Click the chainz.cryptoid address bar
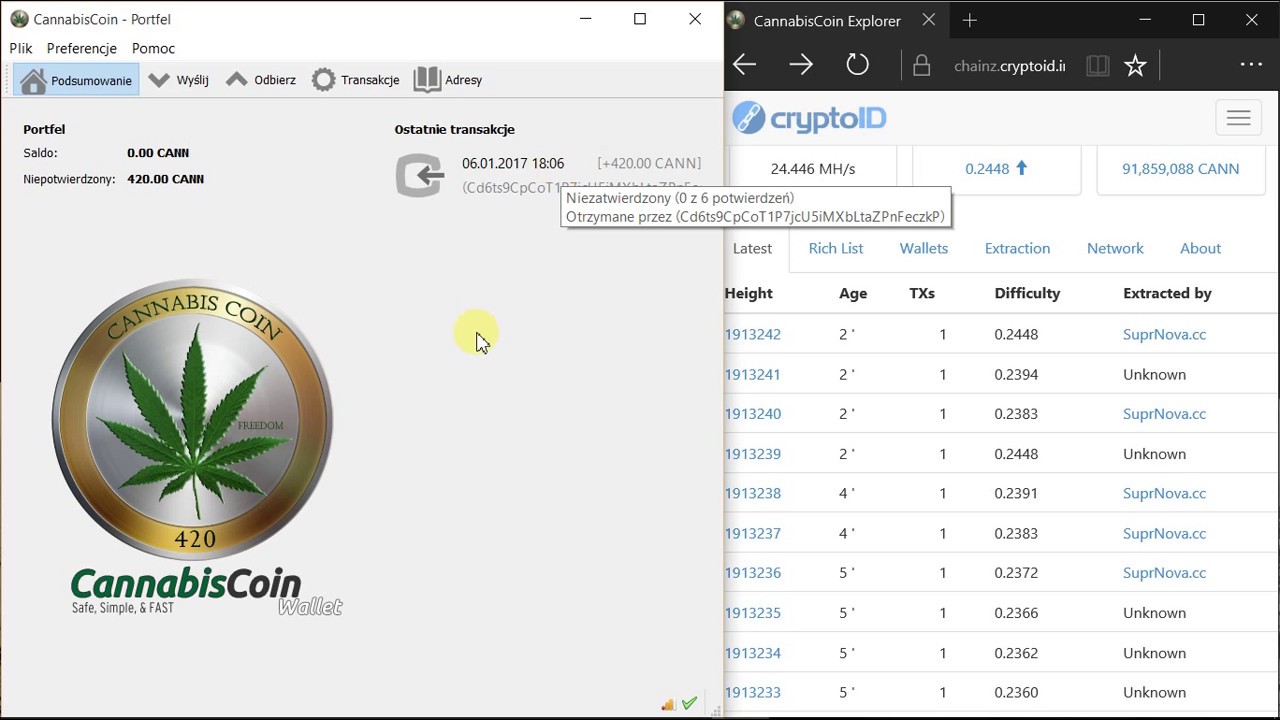This screenshot has height=720, width=1280. (1010, 66)
